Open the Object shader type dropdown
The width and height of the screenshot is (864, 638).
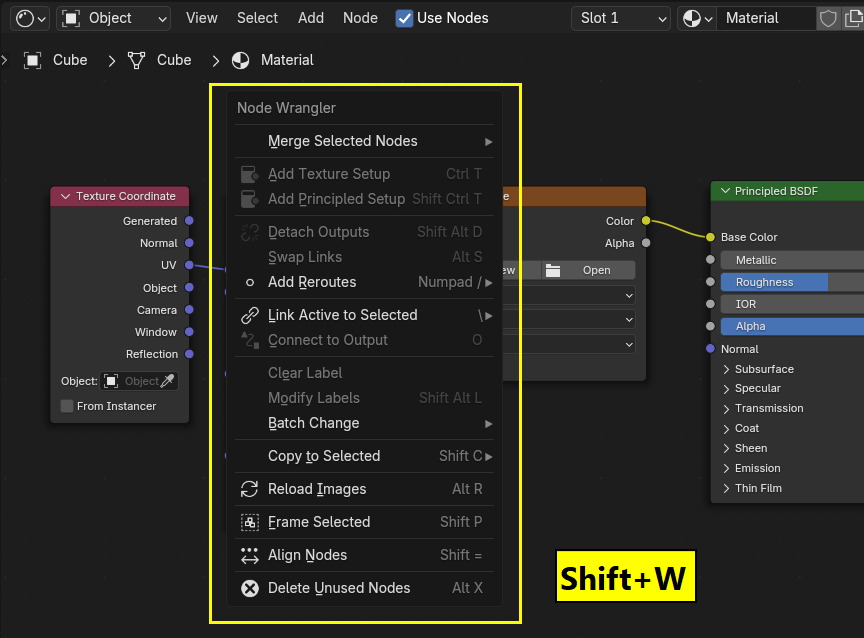tap(114, 18)
